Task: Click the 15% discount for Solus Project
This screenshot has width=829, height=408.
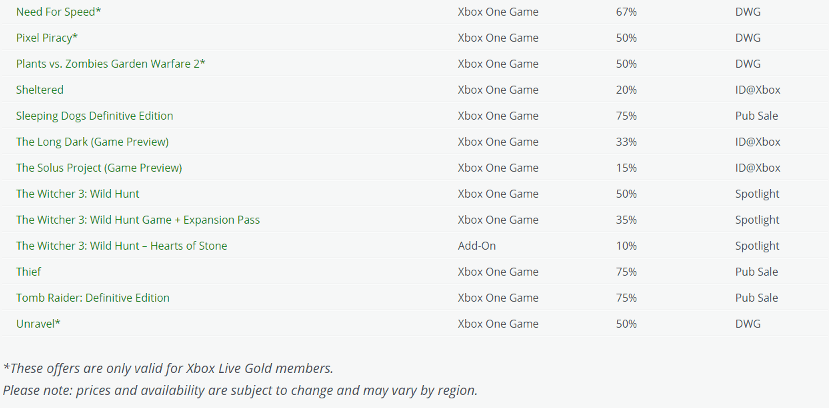Action: click(x=627, y=168)
